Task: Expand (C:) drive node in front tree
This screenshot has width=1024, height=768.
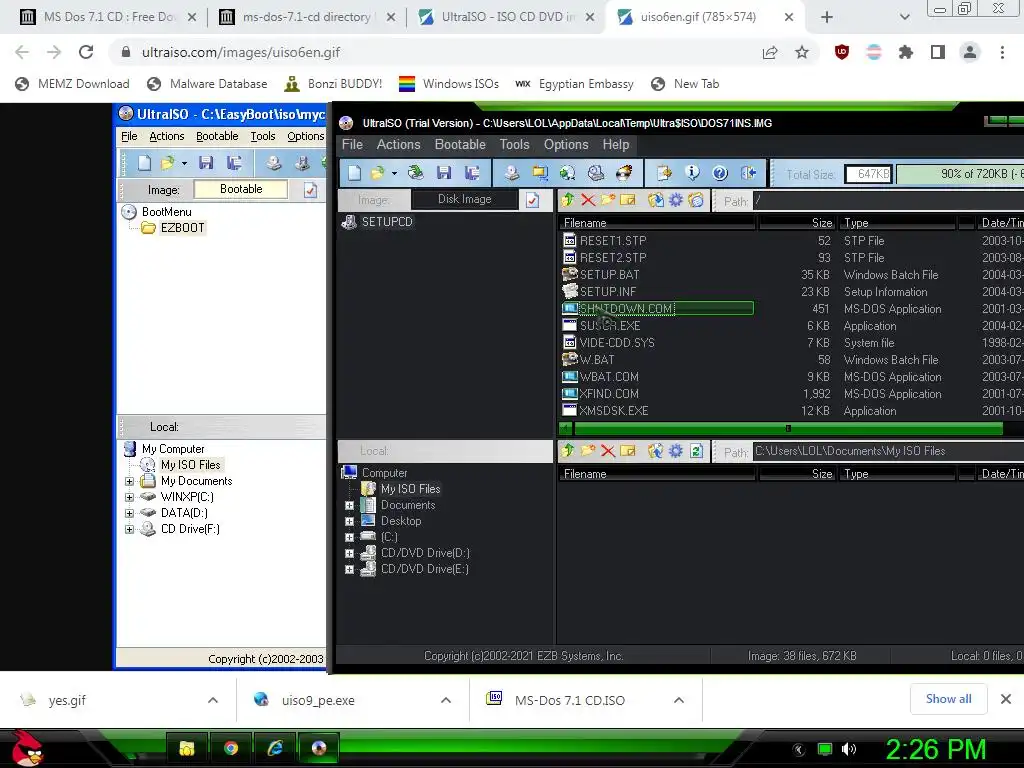Action: (349, 537)
